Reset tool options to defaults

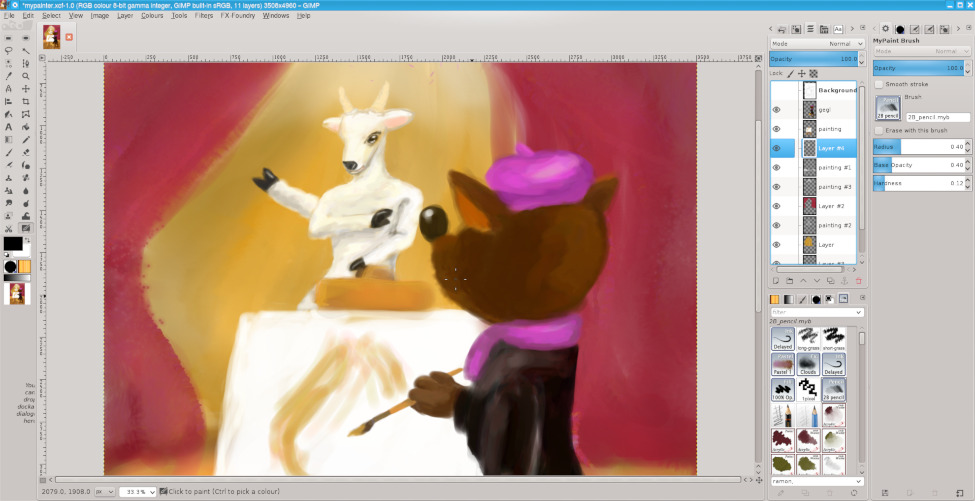click(x=959, y=493)
